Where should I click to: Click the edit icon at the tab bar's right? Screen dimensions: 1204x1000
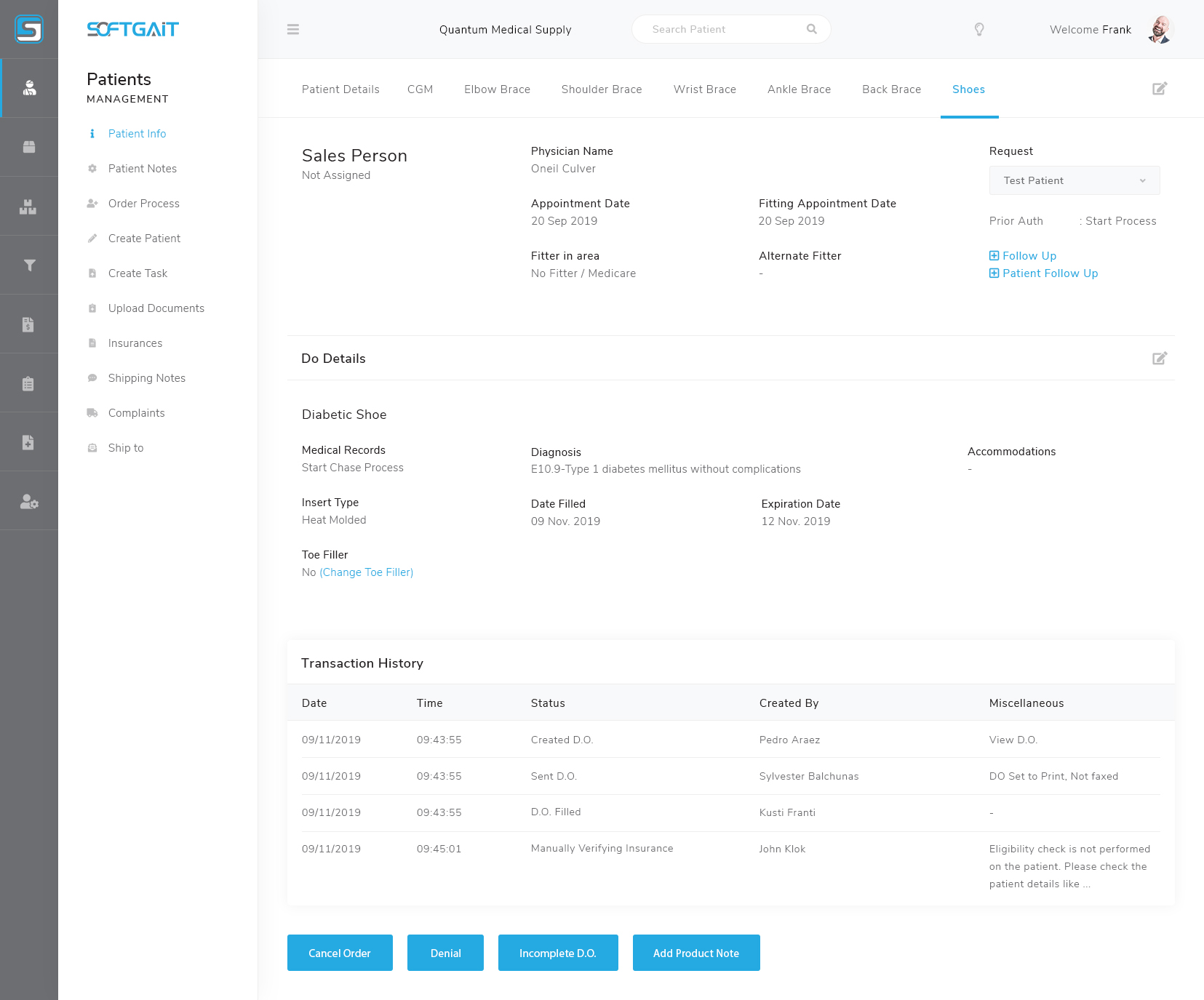point(1160,89)
